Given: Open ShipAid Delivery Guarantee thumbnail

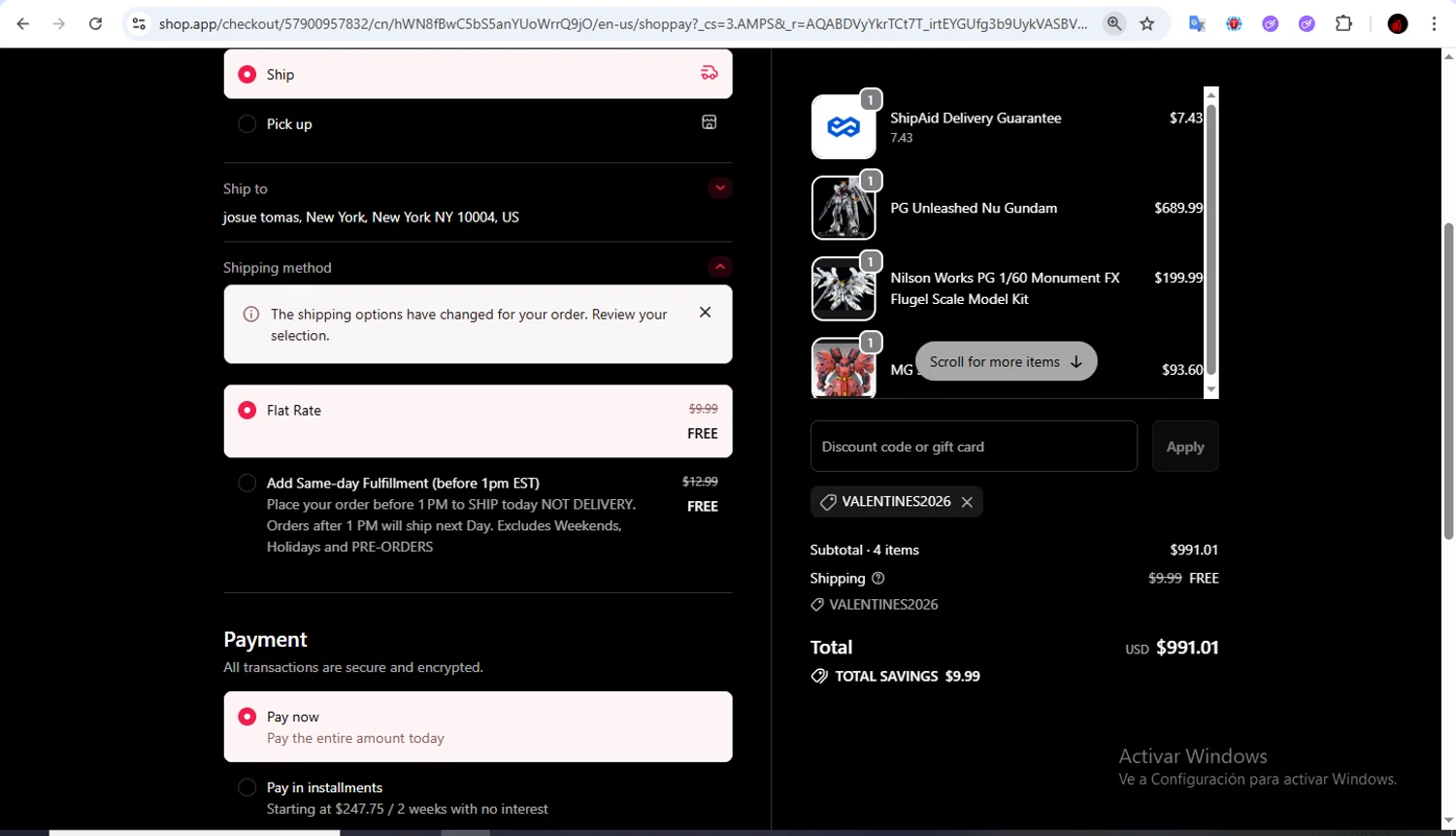Looking at the screenshot, I should tap(844, 126).
